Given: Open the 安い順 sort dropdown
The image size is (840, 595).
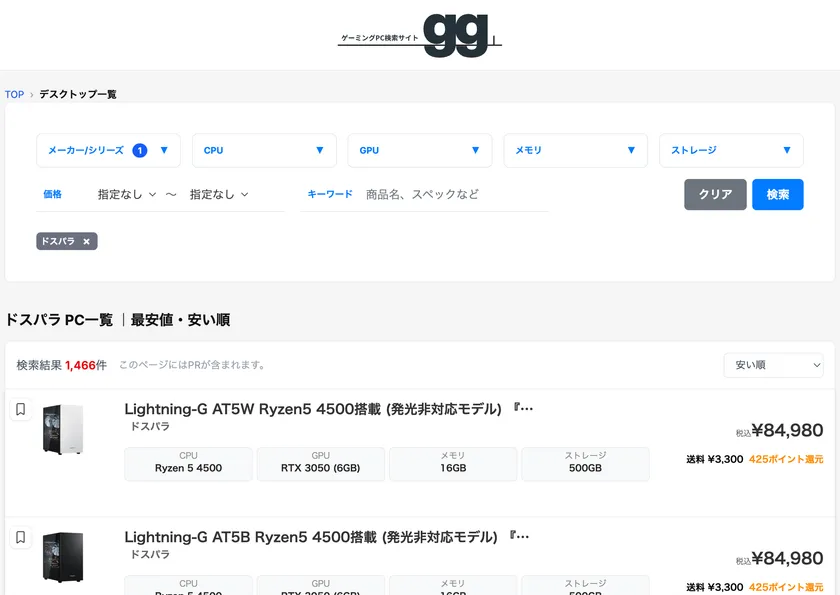Looking at the screenshot, I should coord(773,365).
